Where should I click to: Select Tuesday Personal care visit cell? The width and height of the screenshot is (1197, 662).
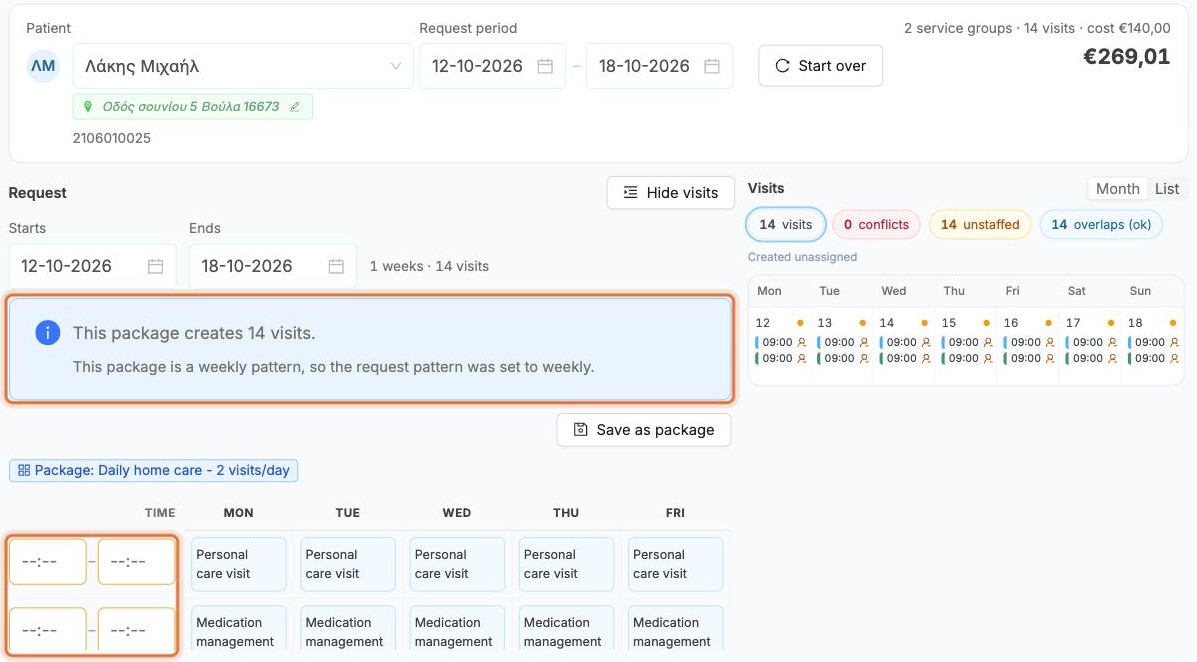tap(347, 564)
